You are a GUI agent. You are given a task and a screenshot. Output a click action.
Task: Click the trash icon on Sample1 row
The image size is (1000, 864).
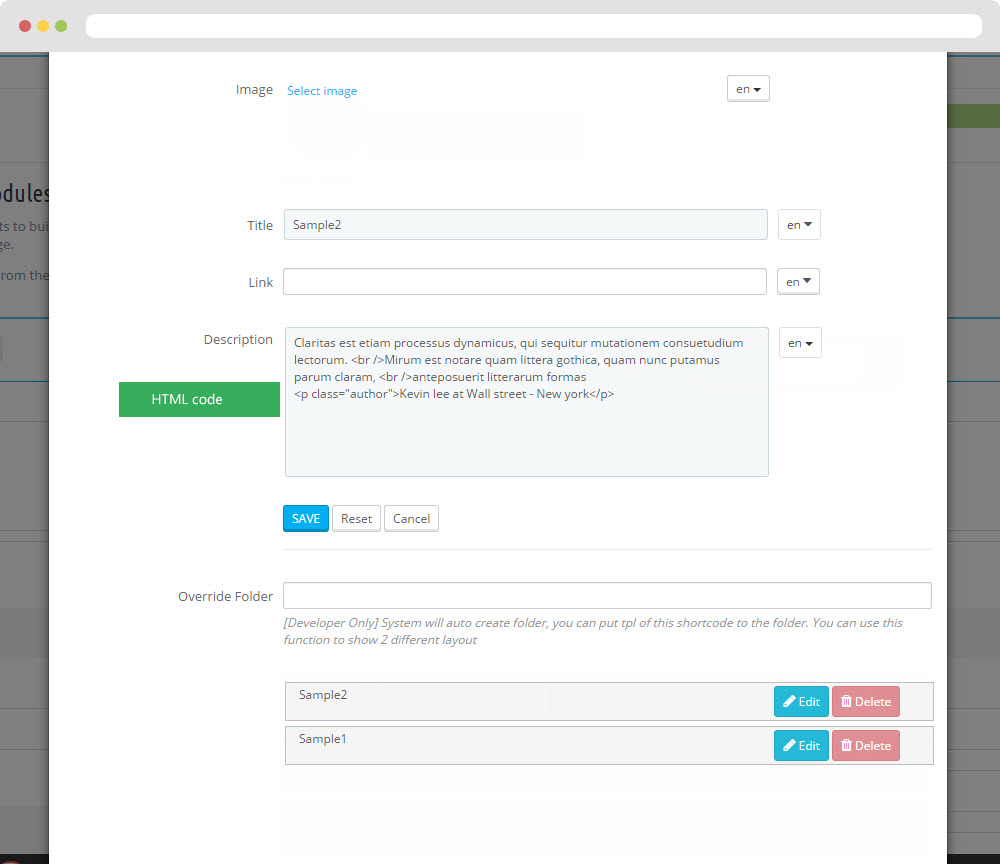pos(846,746)
